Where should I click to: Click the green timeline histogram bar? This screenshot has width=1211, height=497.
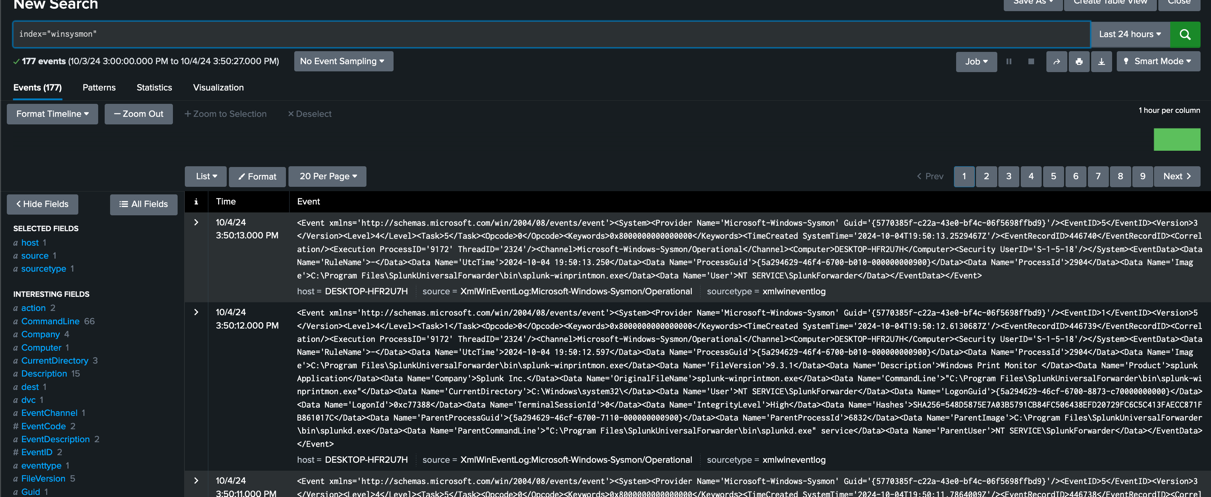click(1177, 140)
